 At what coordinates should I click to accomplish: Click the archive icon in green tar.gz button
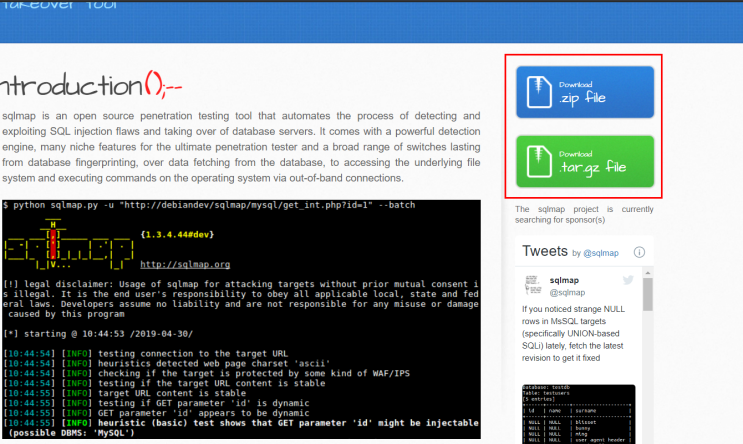click(x=539, y=162)
